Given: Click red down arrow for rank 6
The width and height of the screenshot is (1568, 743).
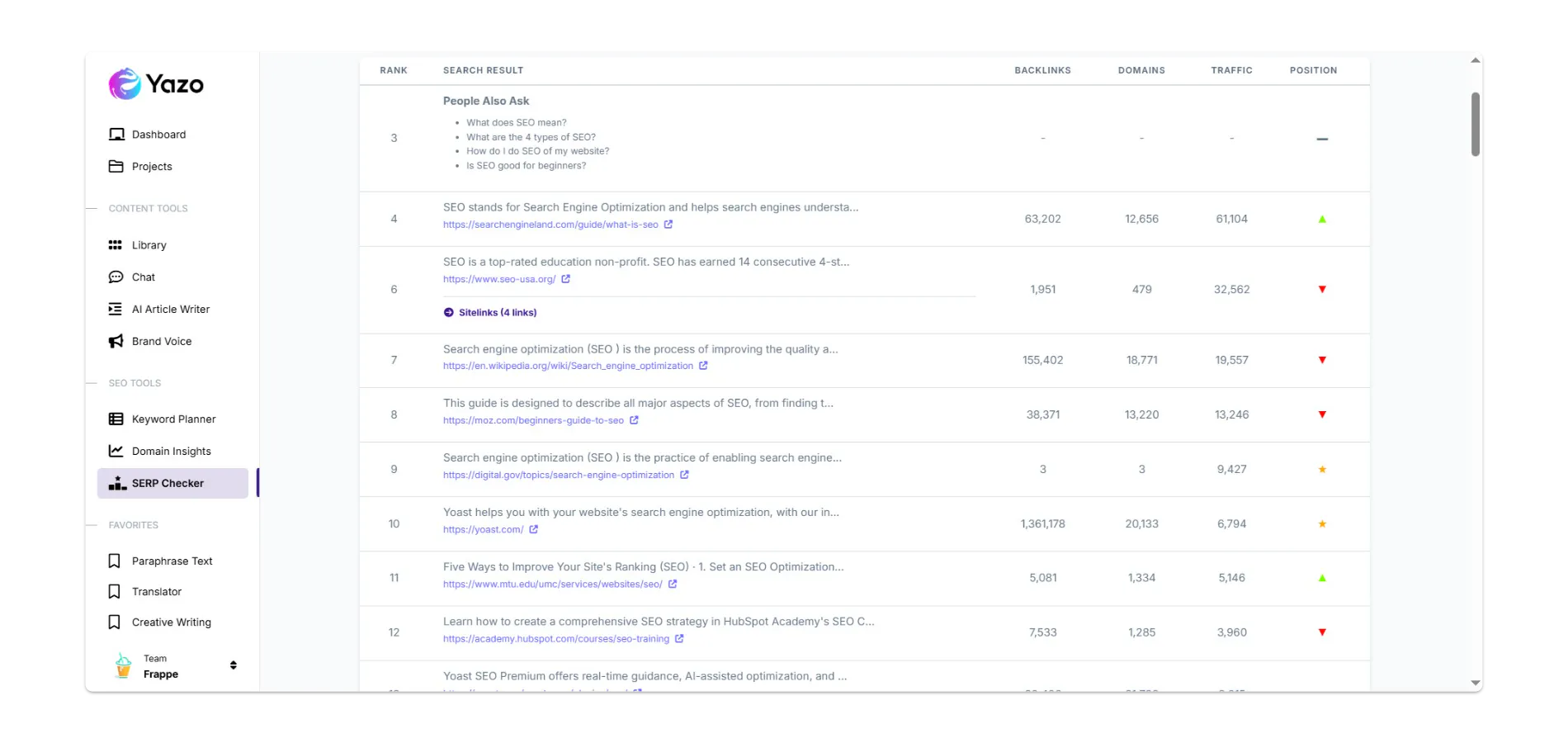Looking at the screenshot, I should pyautogui.click(x=1322, y=289).
